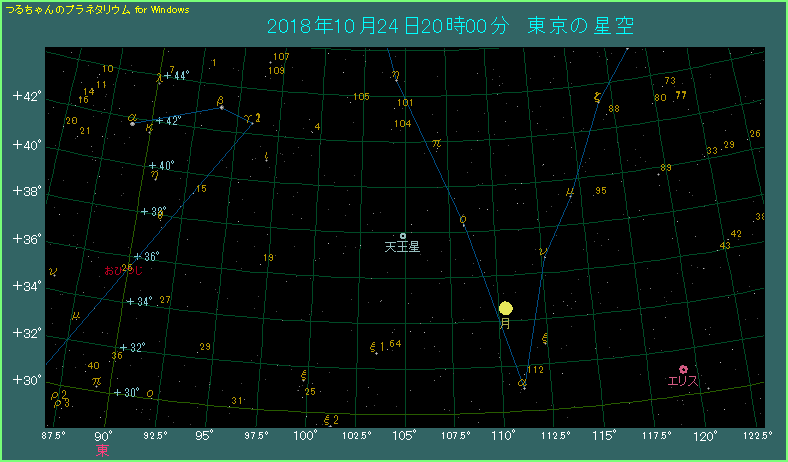Click the red おひつじ constellation label

pyautogui.click(x=124, y=270)
